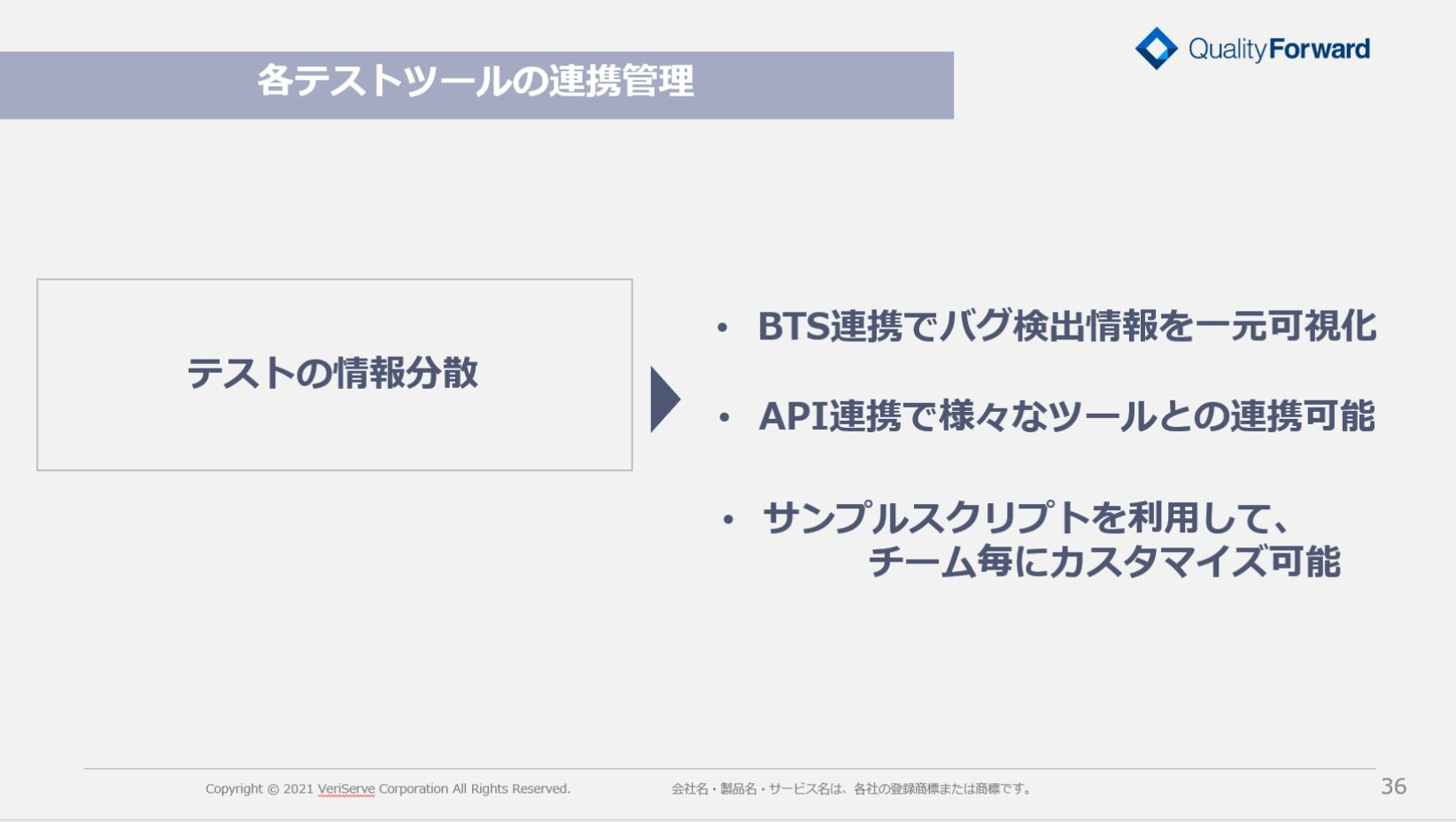
Task: Select the slide title 各テストツールの連携管理
Action: pos(476,81)
